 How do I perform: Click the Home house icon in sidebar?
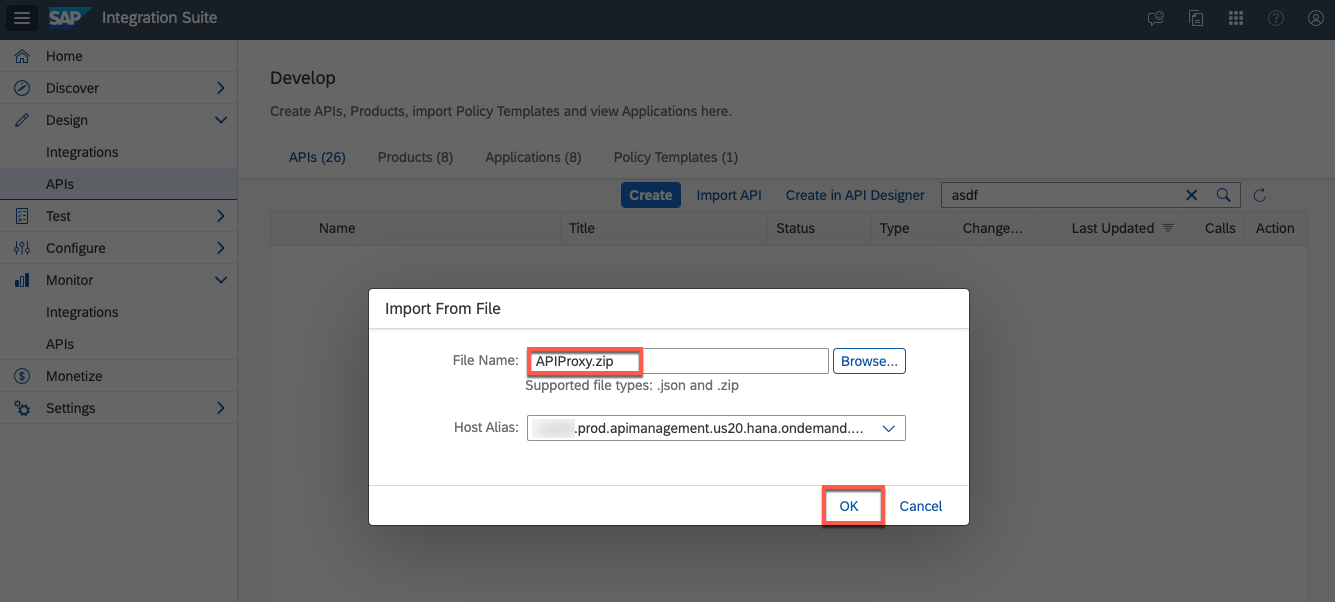click(22, 56)
